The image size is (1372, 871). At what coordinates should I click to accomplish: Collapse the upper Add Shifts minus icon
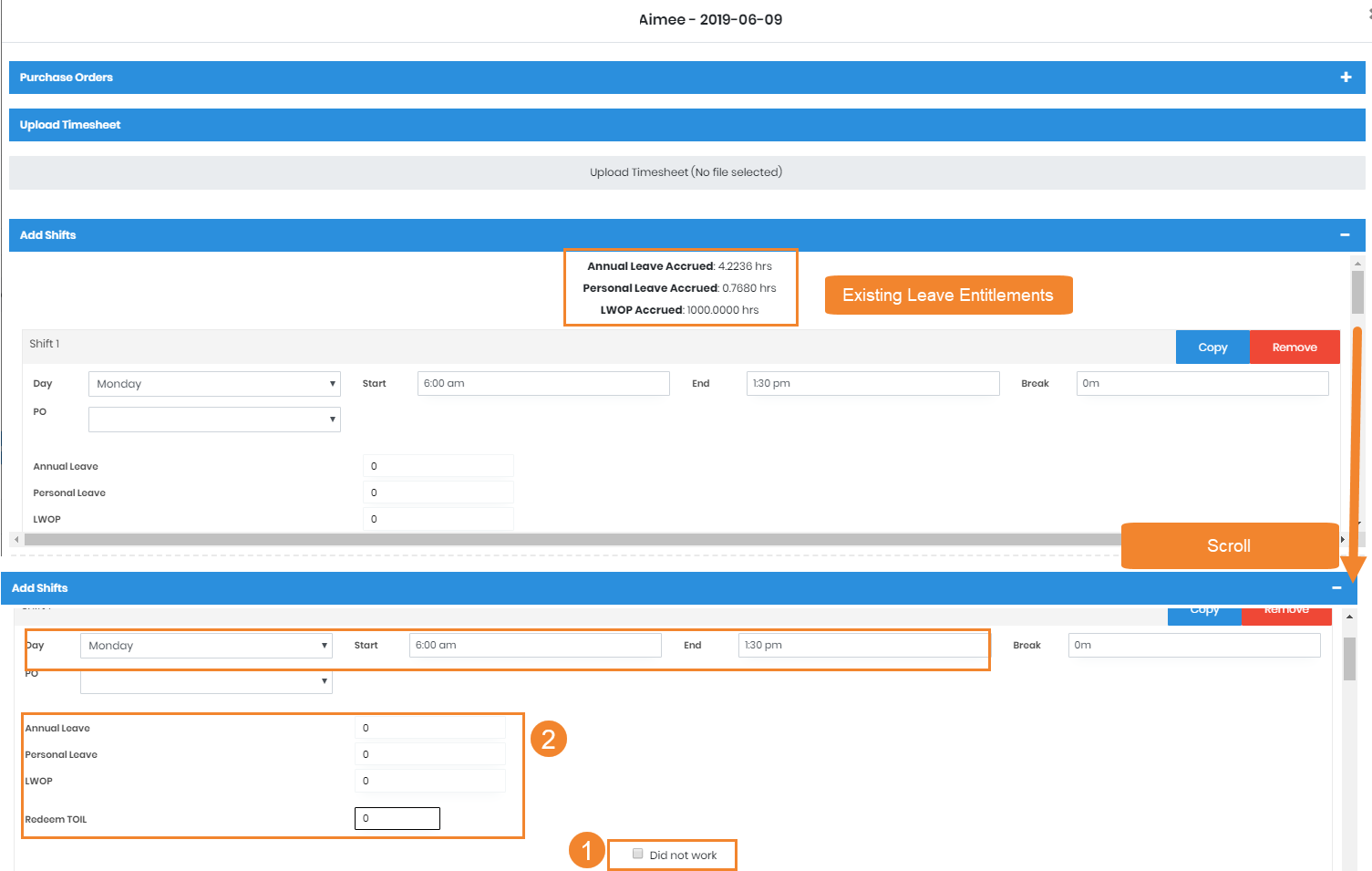click(x=1345, y=235)
